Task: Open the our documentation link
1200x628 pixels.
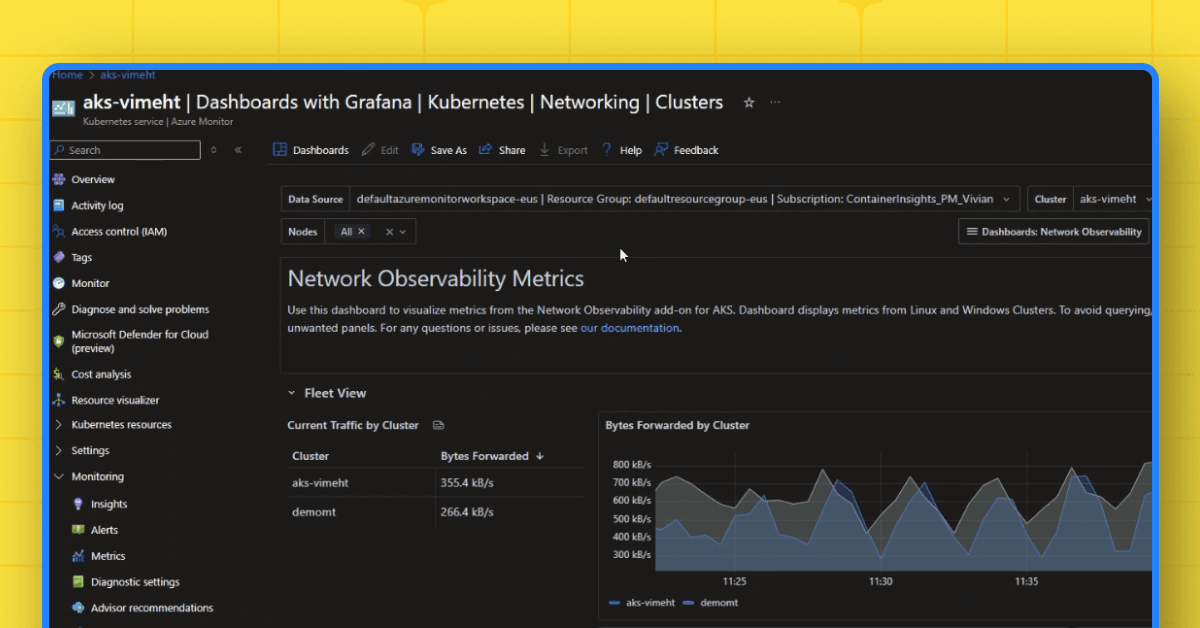Action: (x=629, y=328)
